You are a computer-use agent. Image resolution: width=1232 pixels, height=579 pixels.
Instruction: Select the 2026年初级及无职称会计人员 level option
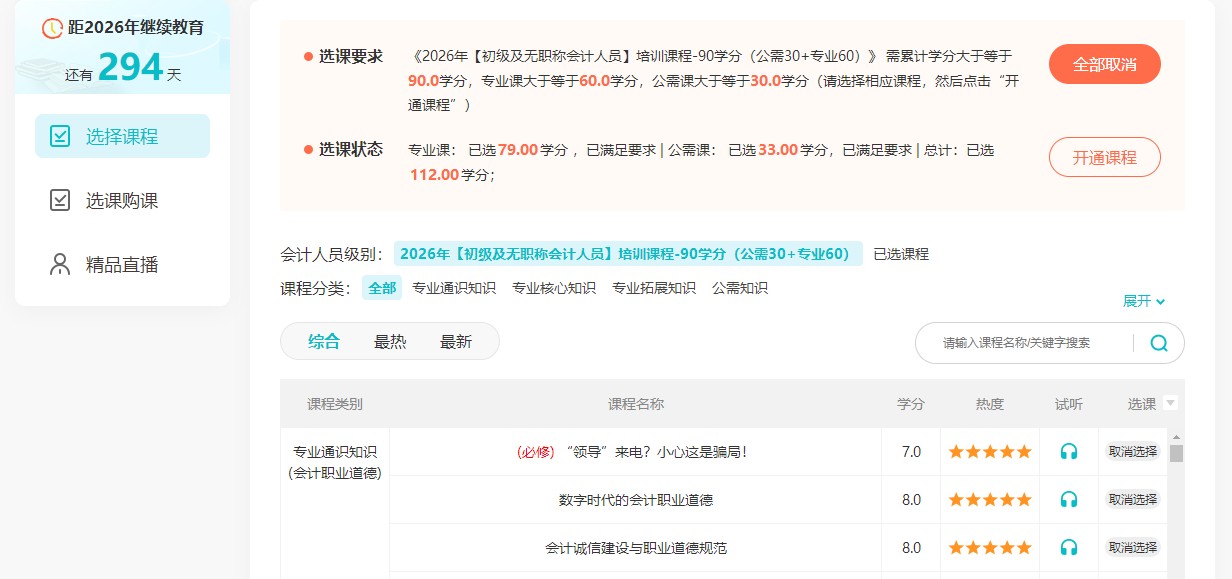[627, 254]
